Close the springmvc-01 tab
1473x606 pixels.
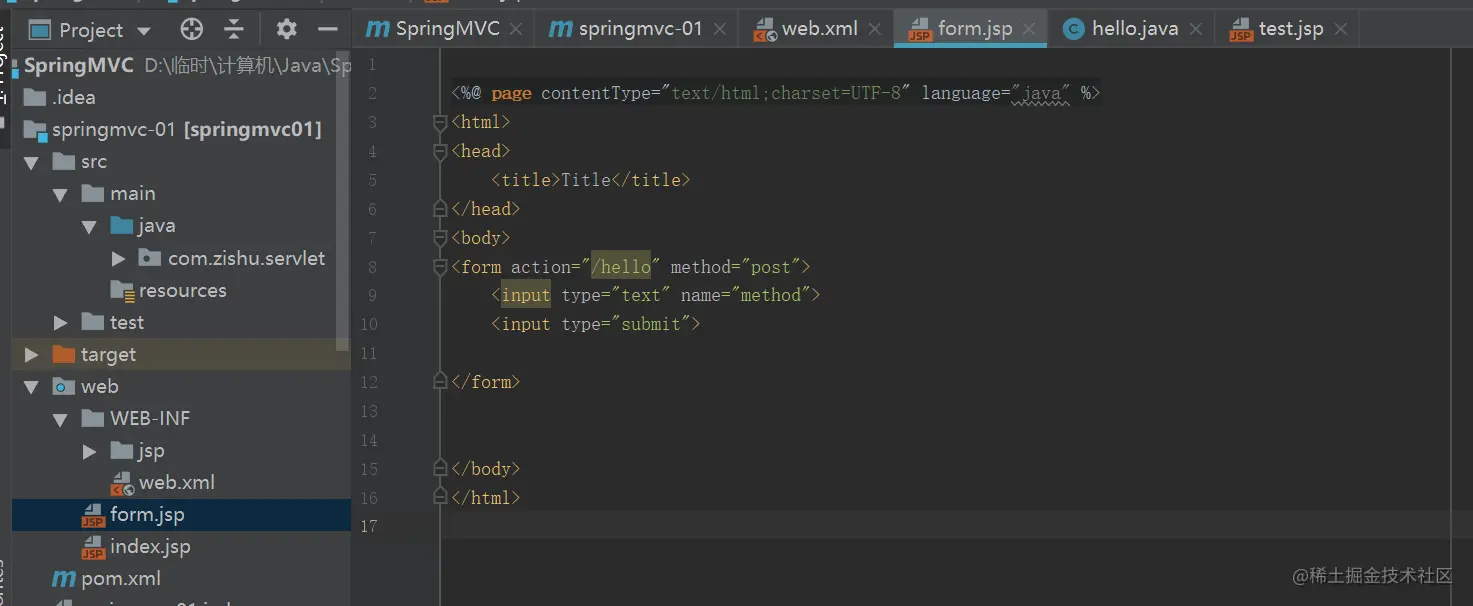tap(719, 30)
